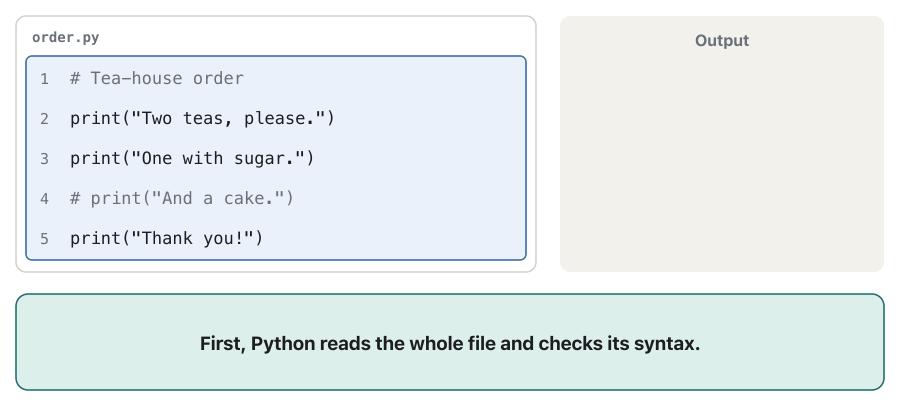The height and width of the screenshot is (420, 900).
Task: Click the order.py file name label
Action: point(65,38)
